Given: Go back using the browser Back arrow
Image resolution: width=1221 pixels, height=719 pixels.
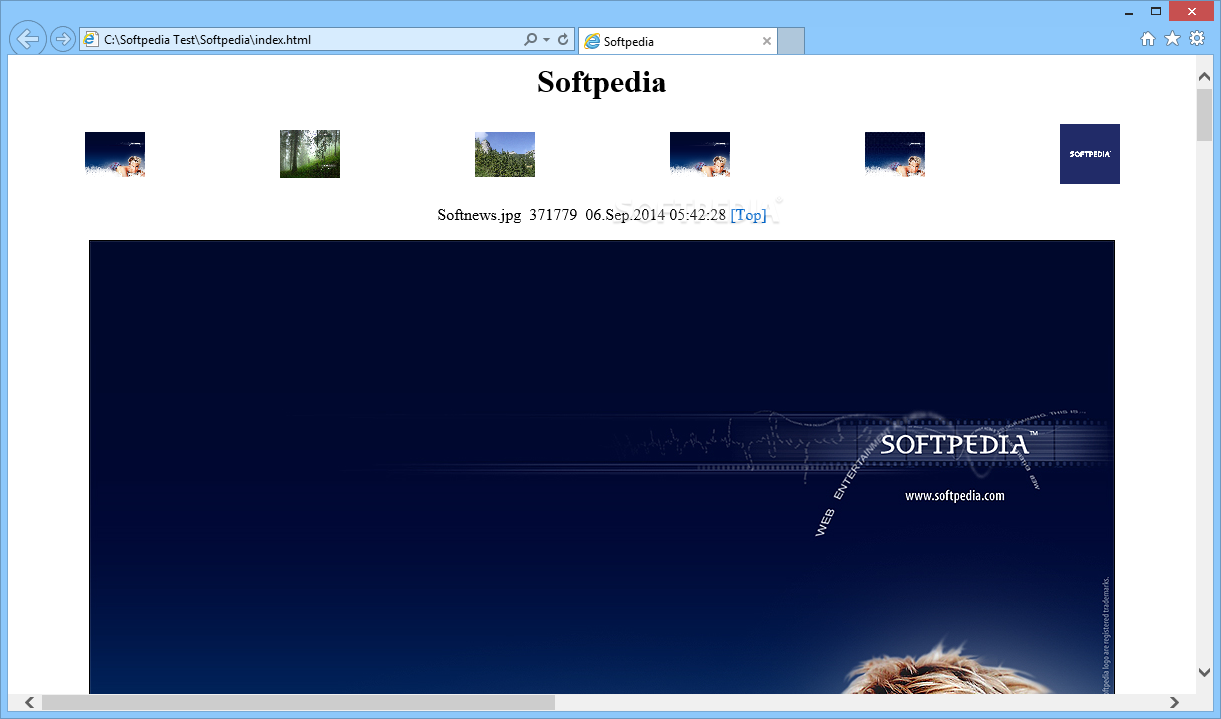Looking at the screenshot, I should (28, 39).
